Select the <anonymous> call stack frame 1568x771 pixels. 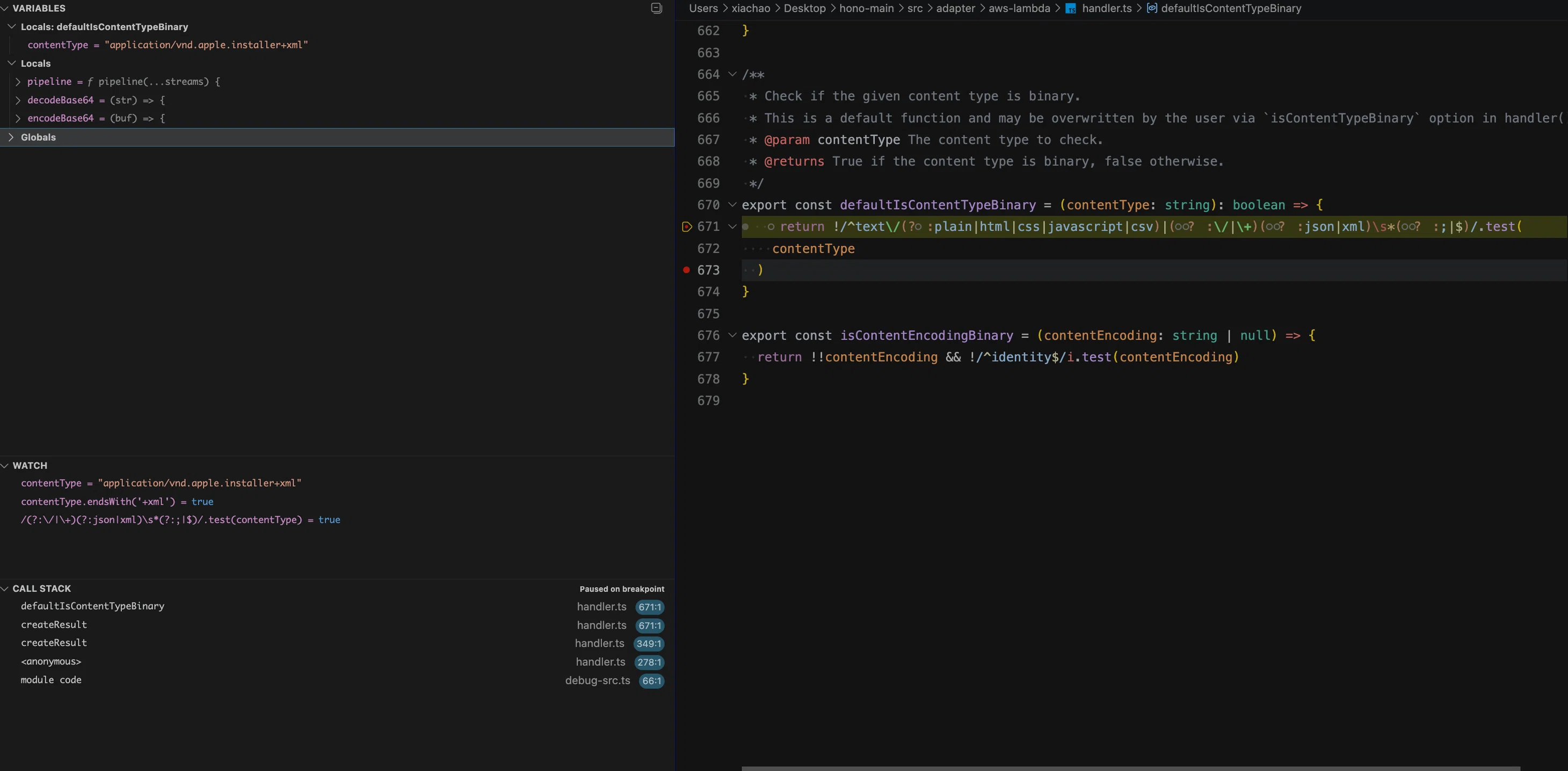(337, 661)
